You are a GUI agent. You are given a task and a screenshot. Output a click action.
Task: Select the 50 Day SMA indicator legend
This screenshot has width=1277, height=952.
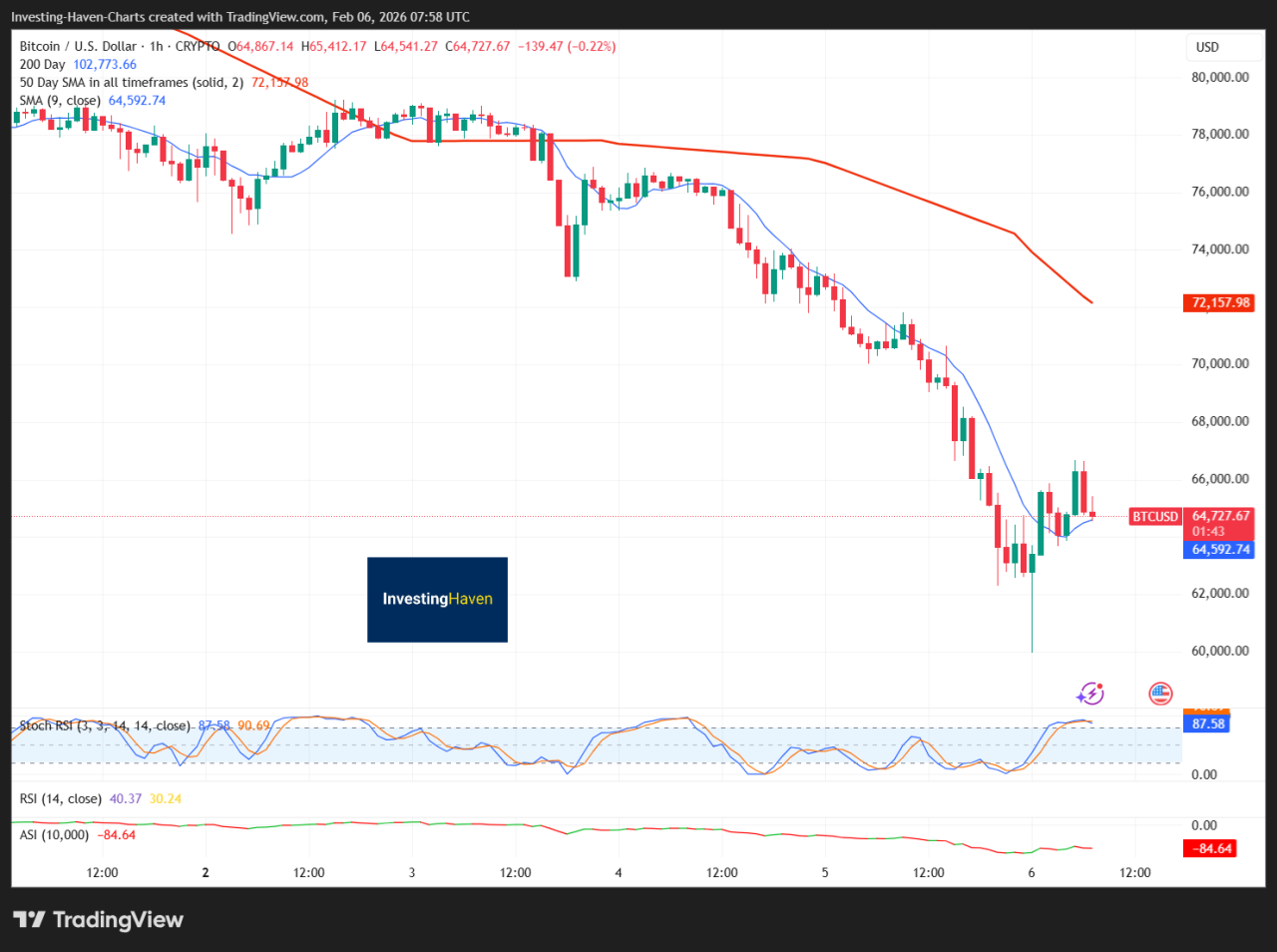pyautogui.click(x=131, y=83)
